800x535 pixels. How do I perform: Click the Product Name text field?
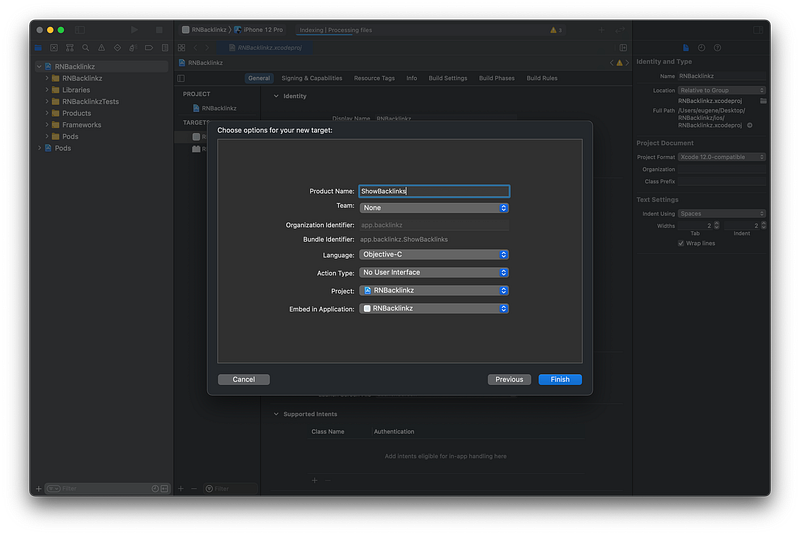[x=434, y=191]
